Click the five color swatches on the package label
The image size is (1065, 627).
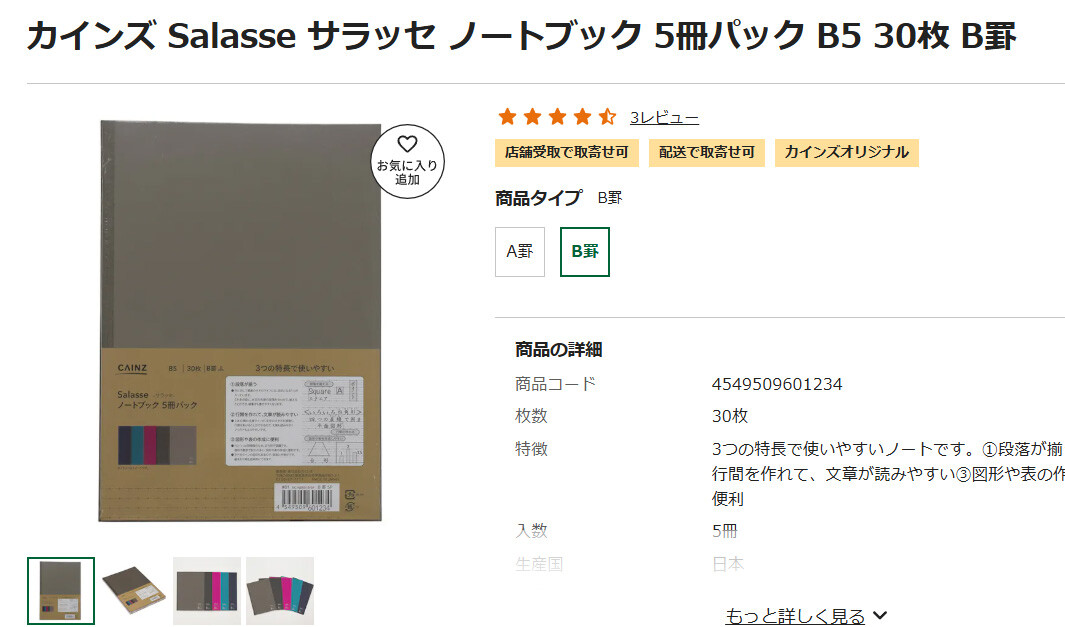pos(157,446)
